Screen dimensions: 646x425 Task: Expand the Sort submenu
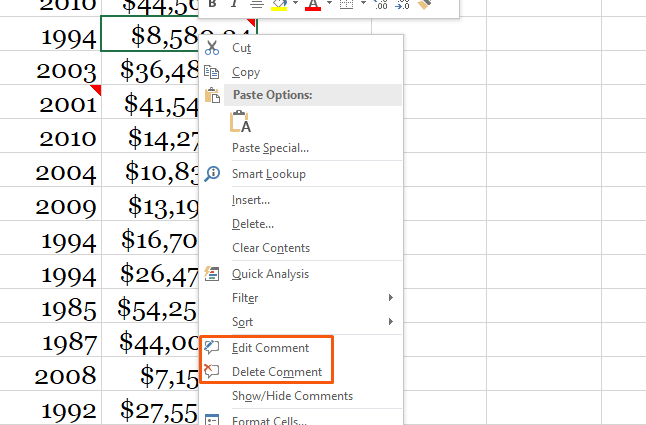click(x=390, y=322)
